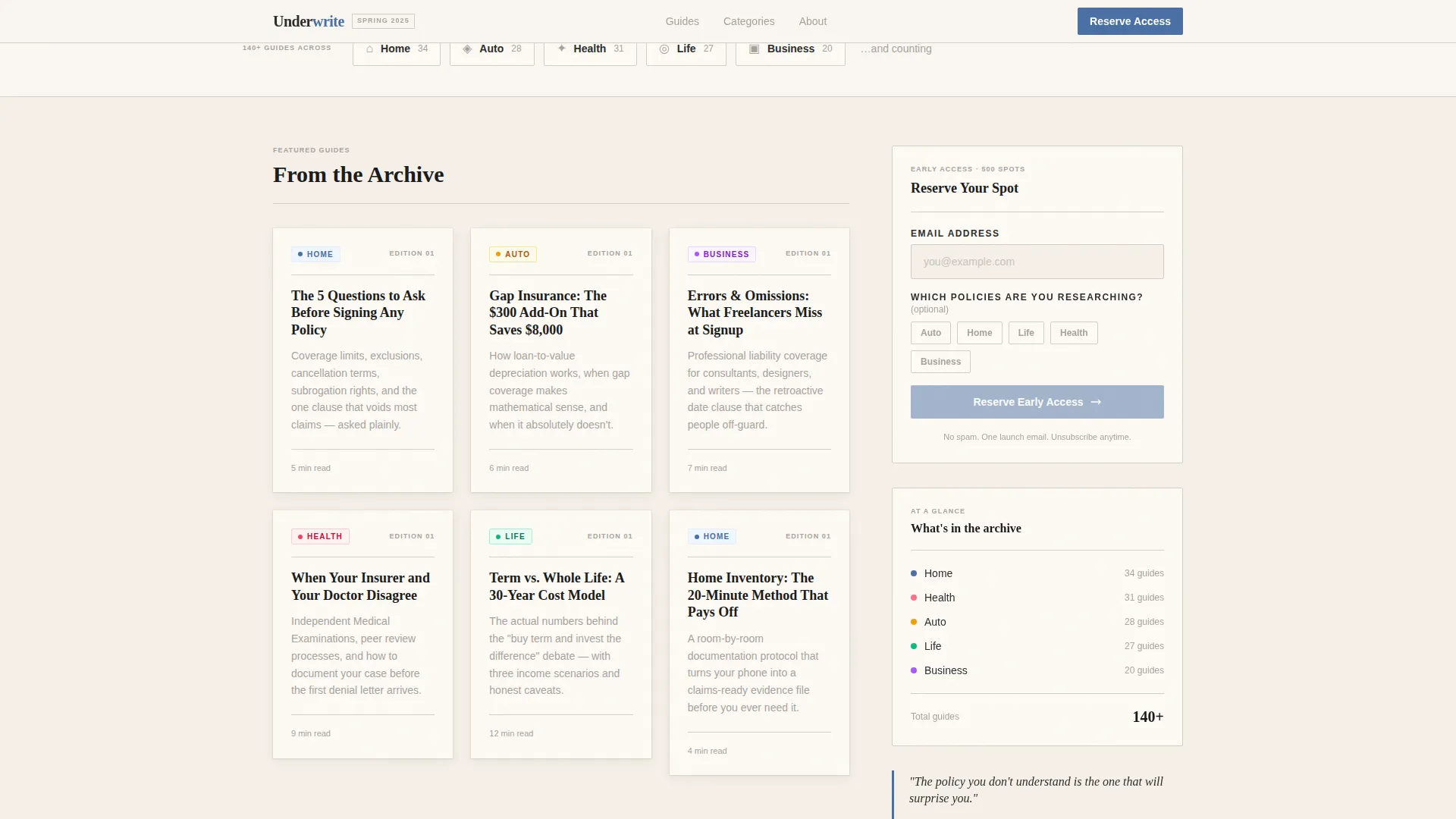Click green dot beside Life in archive list
The width and height of the screenshot is (1456, 819).
click(914, 646)
